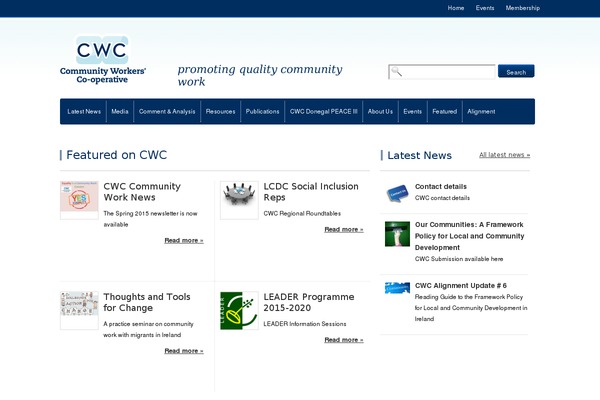Click inside the search text field
Screen dimensions: 600x400
[442, 72]
